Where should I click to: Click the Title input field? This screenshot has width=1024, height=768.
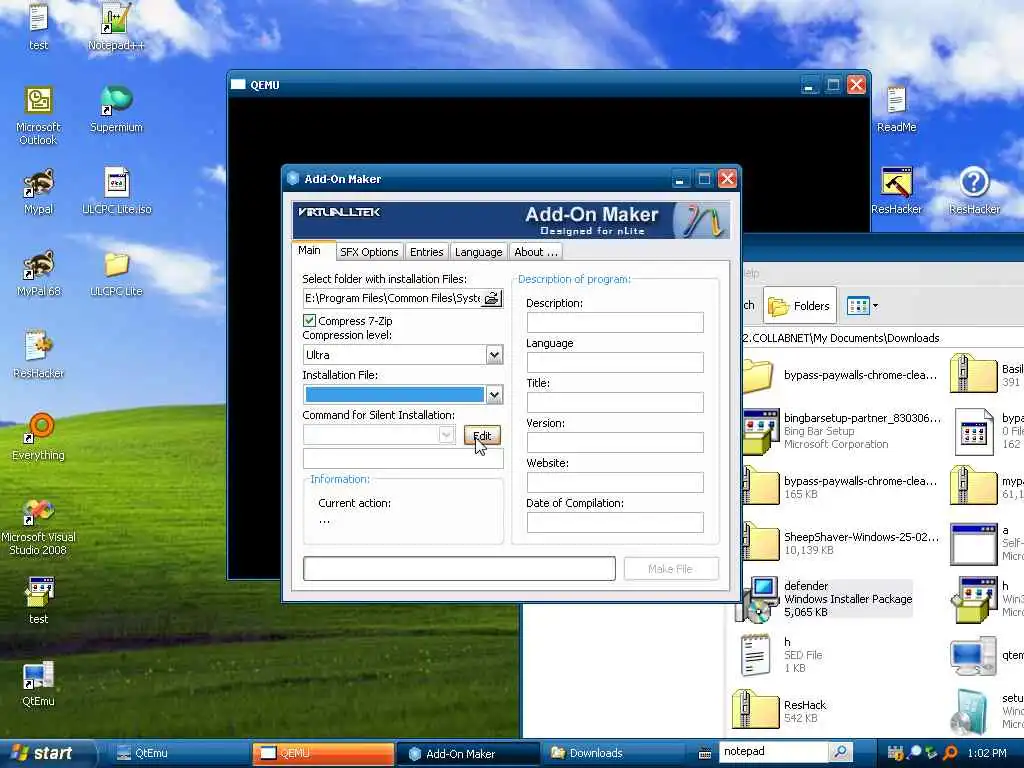[615, 402]
